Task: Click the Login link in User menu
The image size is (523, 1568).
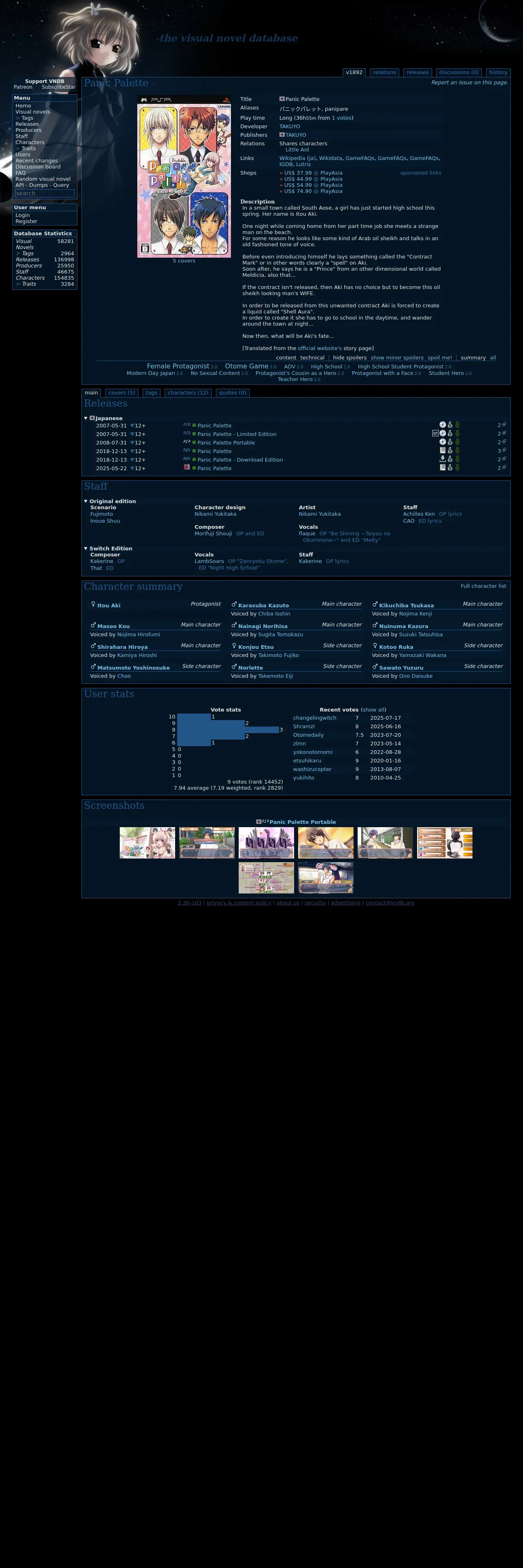Action: pyautogui.click(x=22, y=215)
